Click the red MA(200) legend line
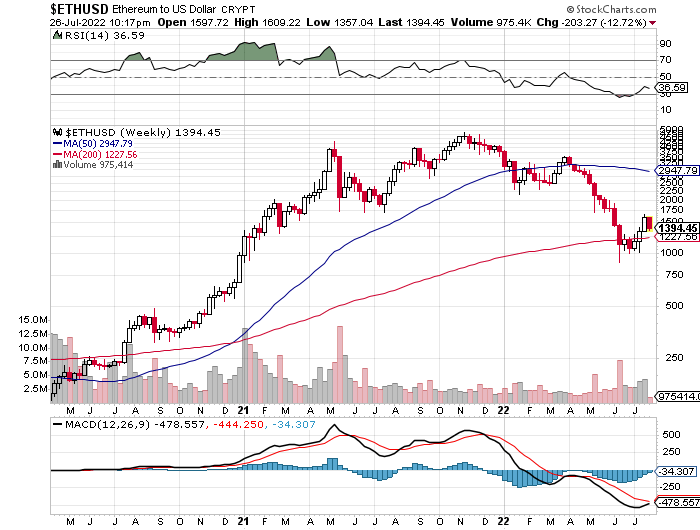Image resolution: width=700 pixels, height=530 pixels. [x=57, y=154]
